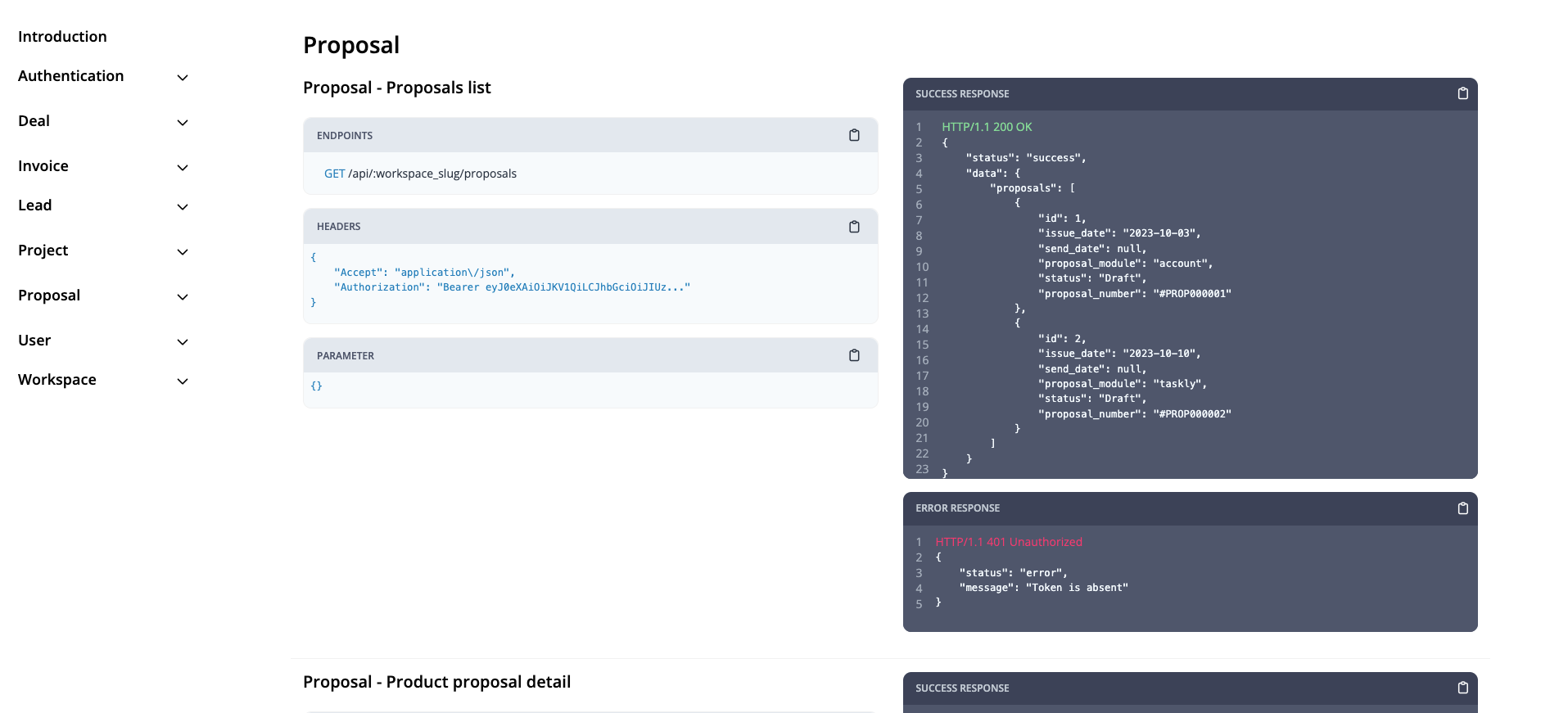
Task: Expand the Authentication section chevron
Action: click(183, 78)
